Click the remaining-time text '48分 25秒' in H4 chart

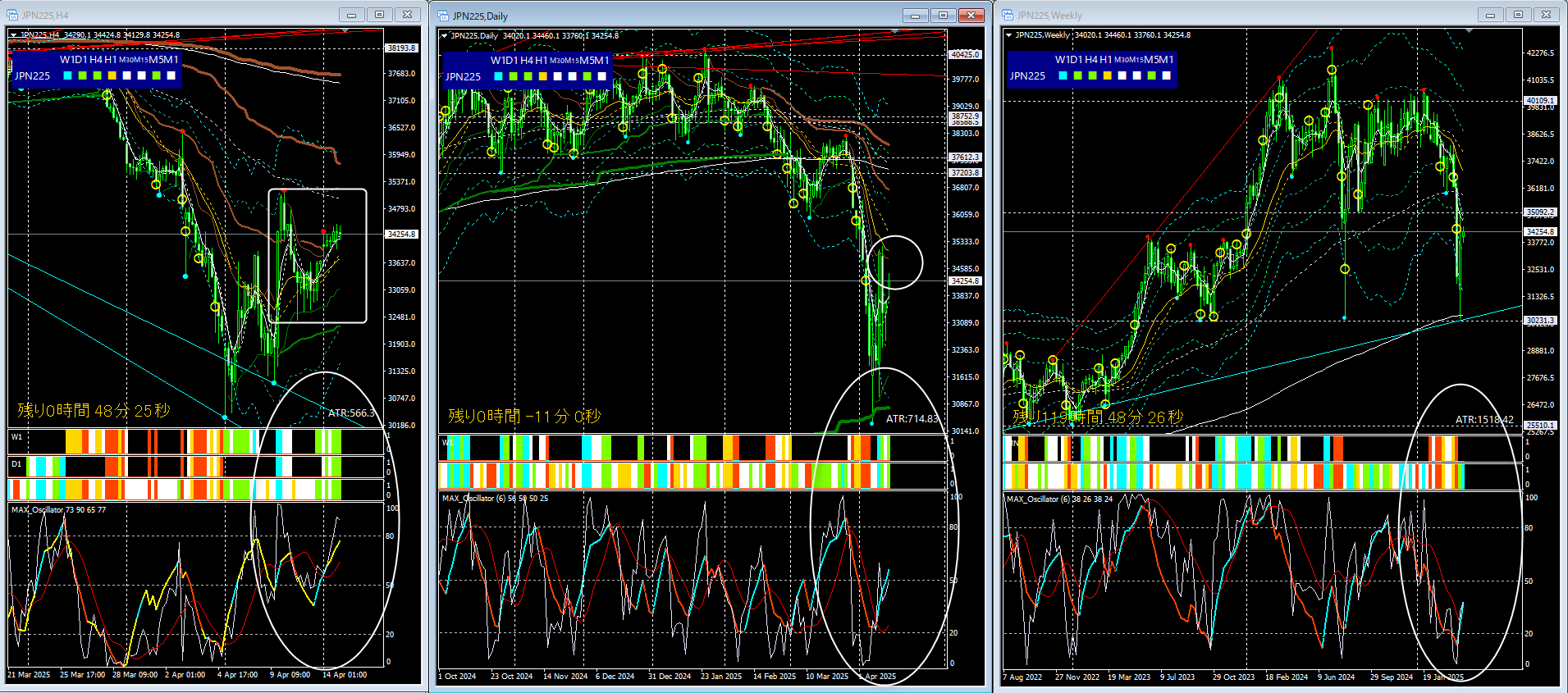pyautogui.click(x=132, y=411)
